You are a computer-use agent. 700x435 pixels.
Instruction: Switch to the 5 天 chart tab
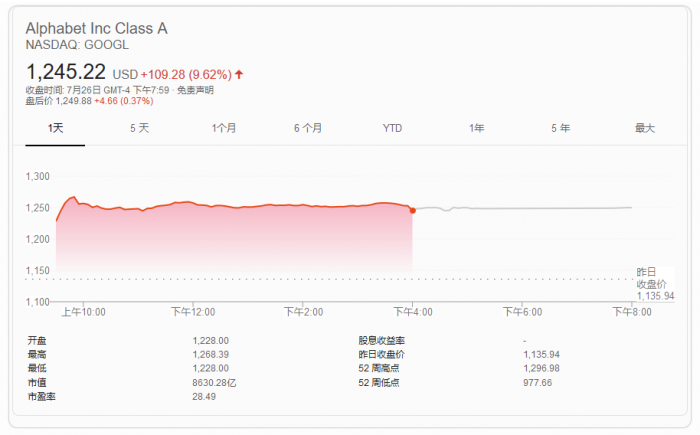pyautogui.click(x=139, y=129)
